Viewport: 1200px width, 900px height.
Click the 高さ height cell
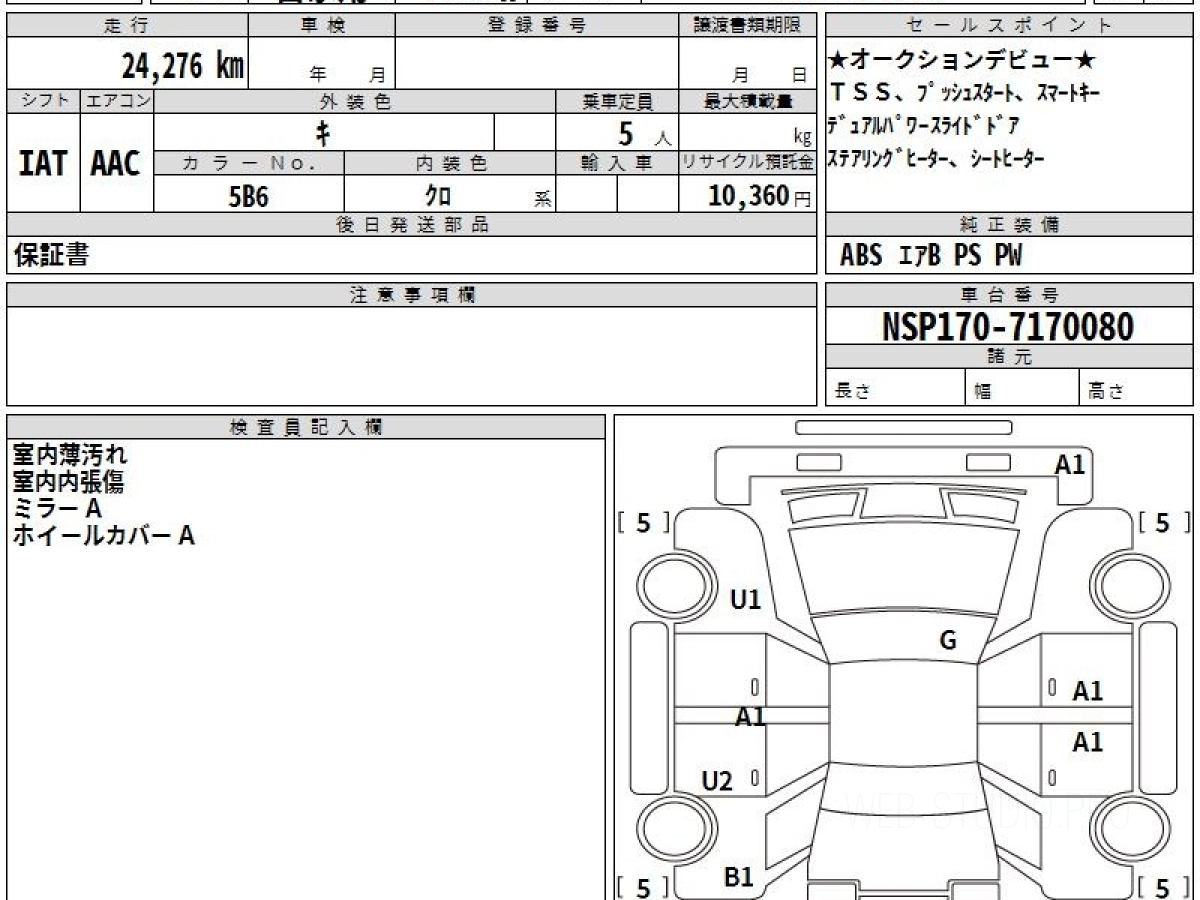point(1137,388)
